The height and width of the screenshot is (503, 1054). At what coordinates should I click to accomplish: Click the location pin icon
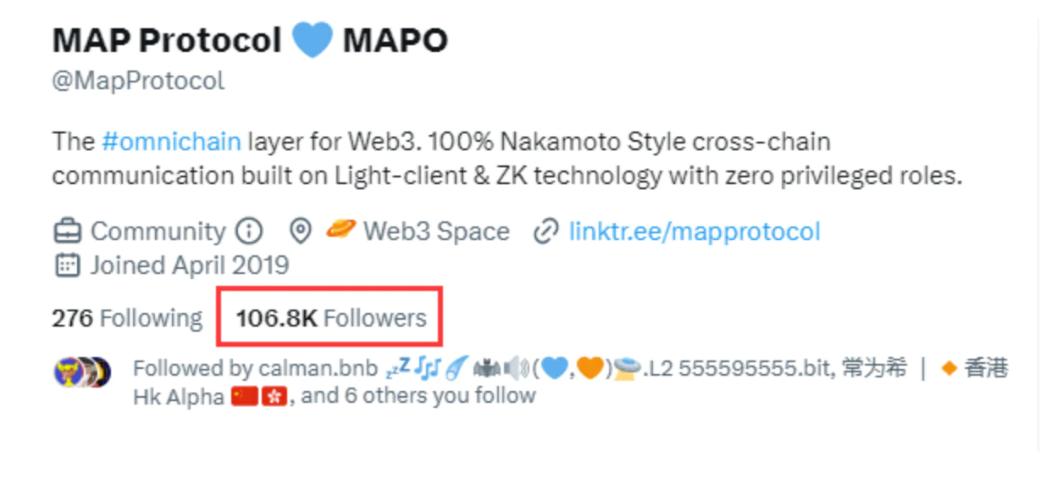point(300,232)
